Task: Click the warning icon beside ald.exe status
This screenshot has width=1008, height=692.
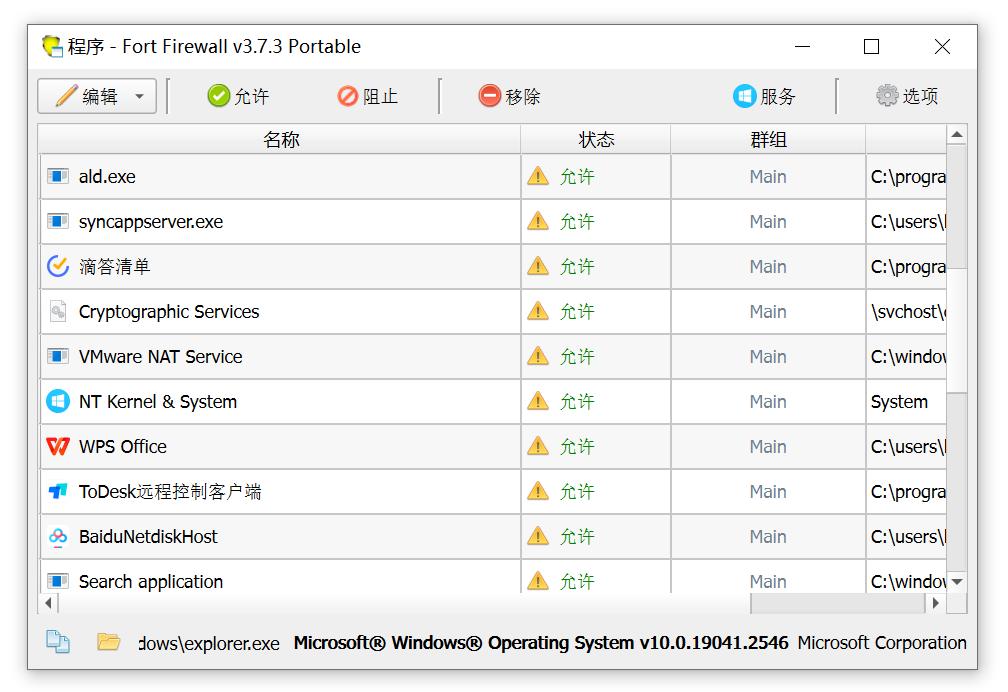Action: pos(538,176)
